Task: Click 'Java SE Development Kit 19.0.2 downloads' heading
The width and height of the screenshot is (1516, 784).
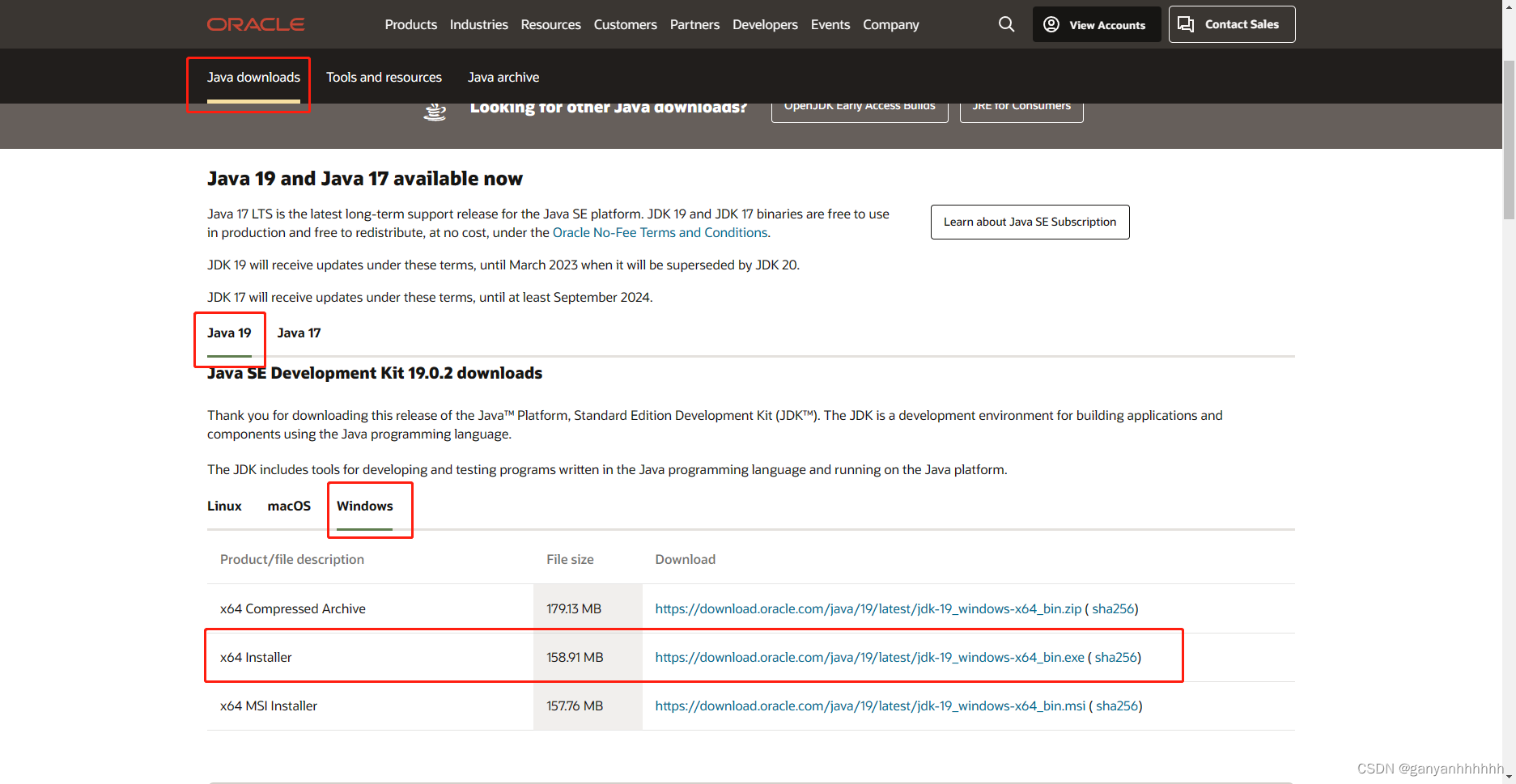Action: pyautogui.click(x=375, y=373)
